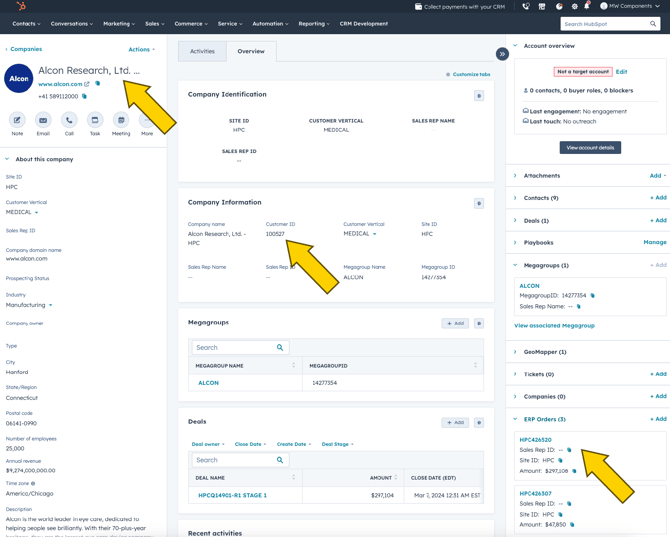670x537 pixels.
Task: Open Company Identification card settings gear
Action: (479, 96)
